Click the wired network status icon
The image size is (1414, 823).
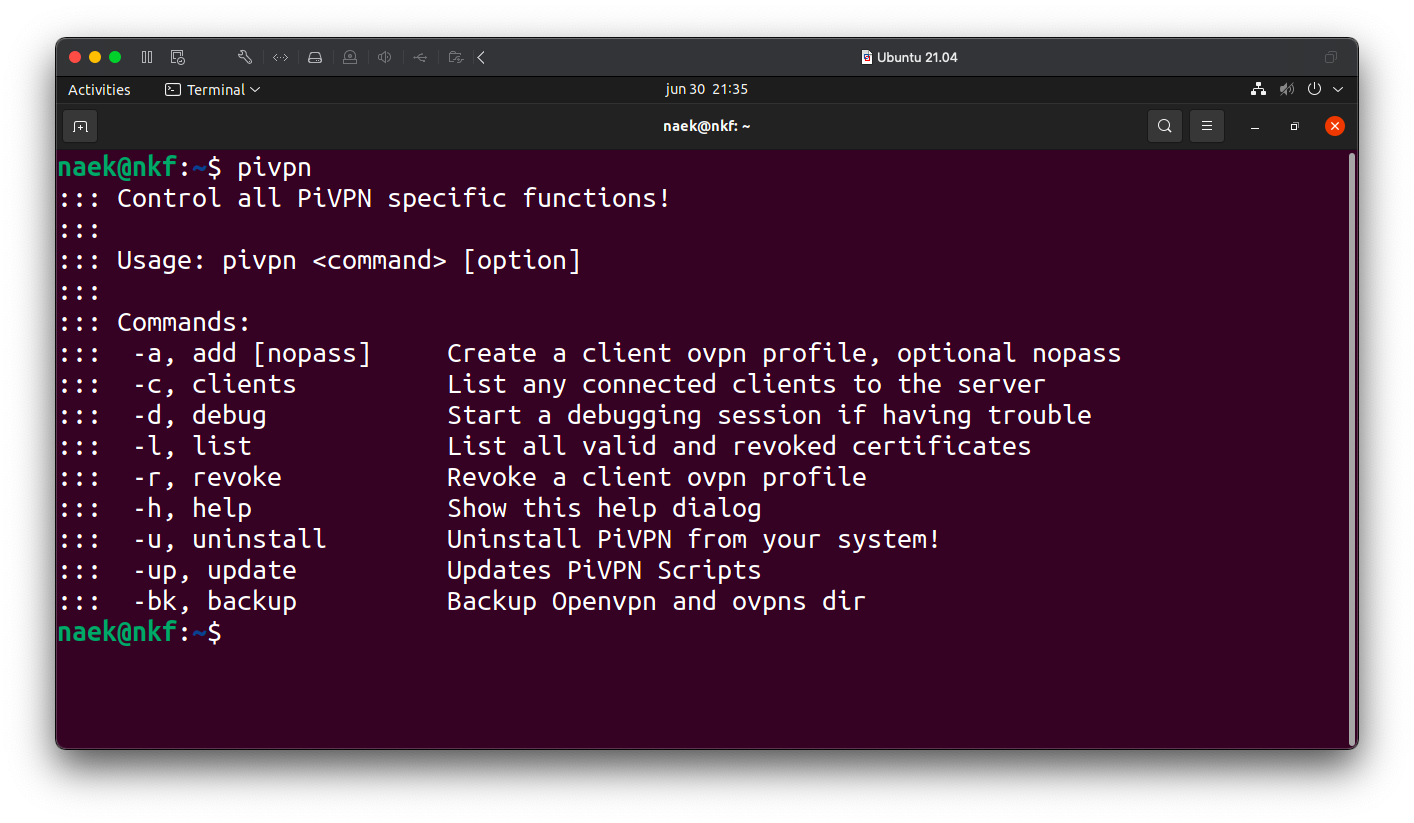tap(1258, 89)
